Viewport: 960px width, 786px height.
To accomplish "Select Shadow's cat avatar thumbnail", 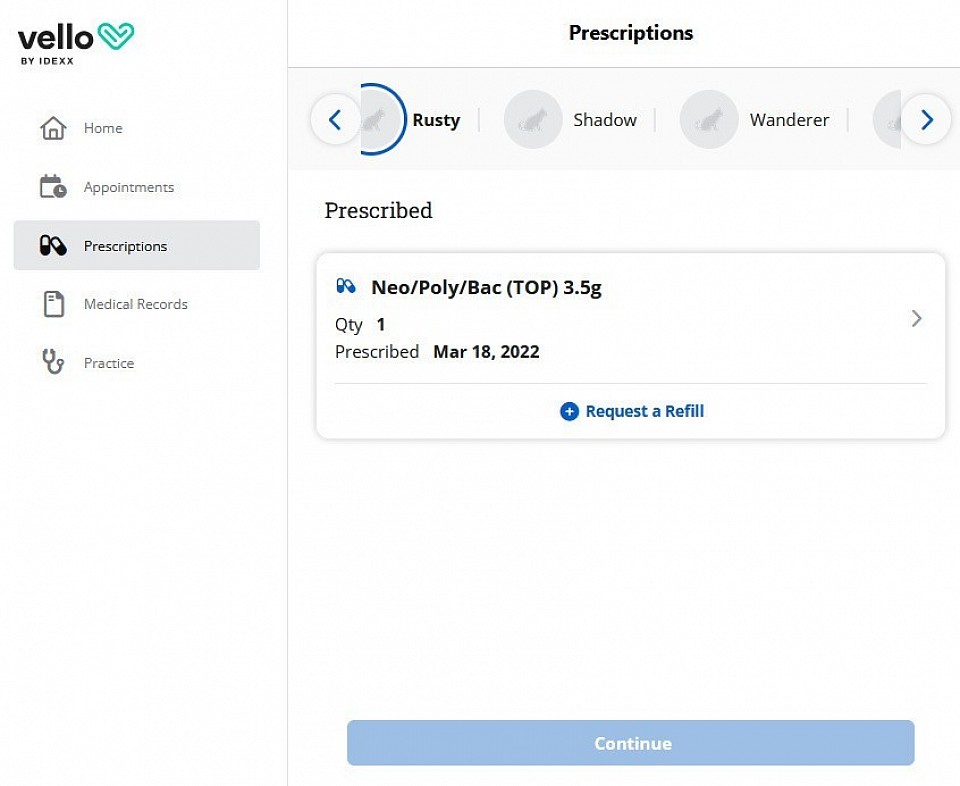I will tap(533, 119).
